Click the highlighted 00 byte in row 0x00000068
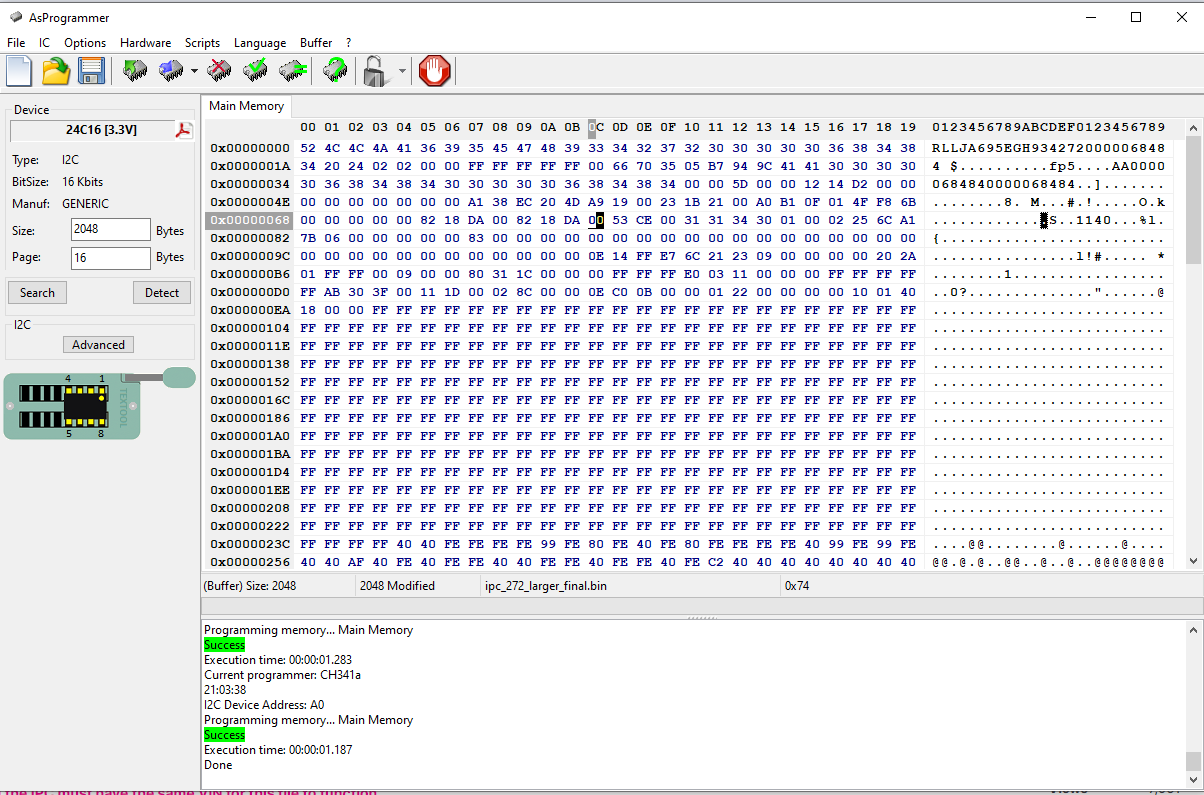 click(x=596, y=220)
